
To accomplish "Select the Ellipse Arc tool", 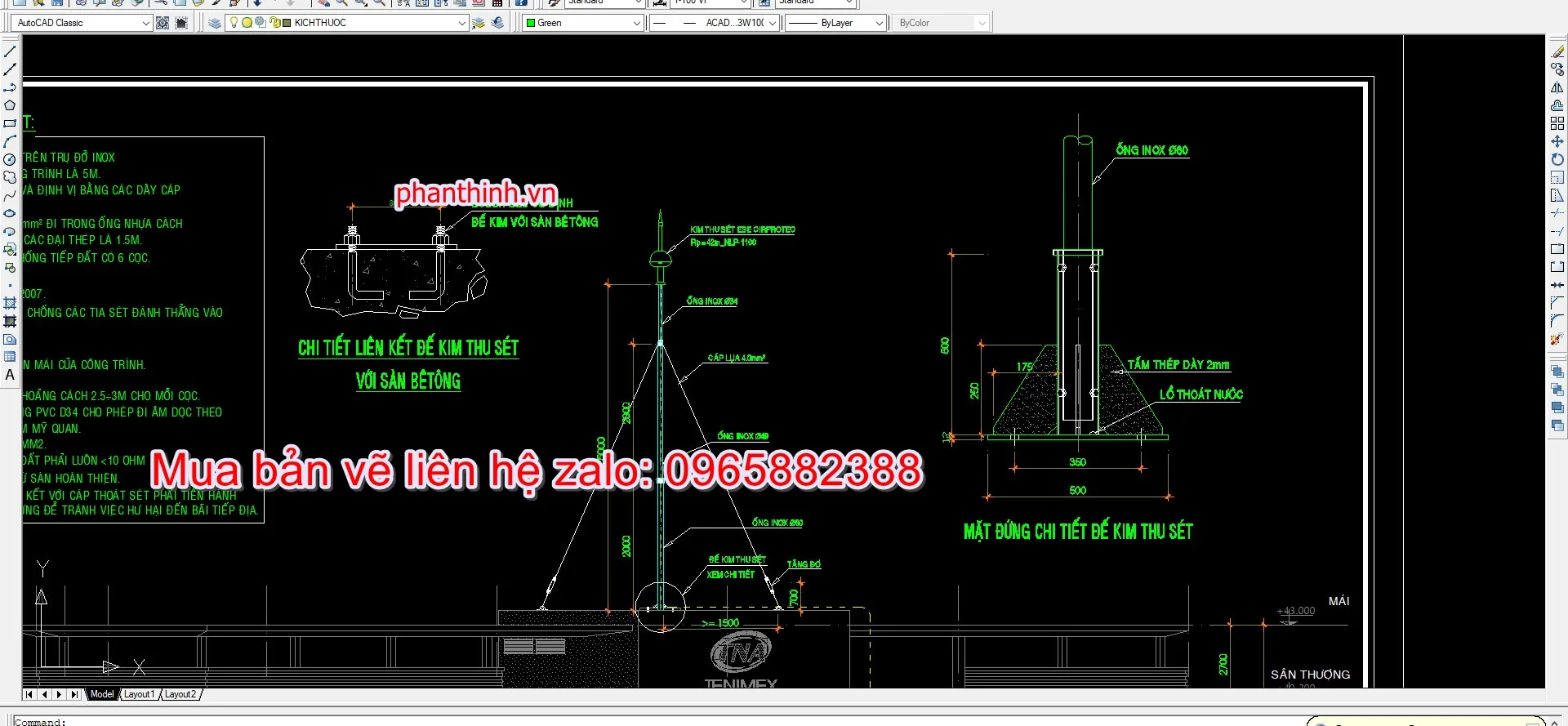I will (10, 231).
